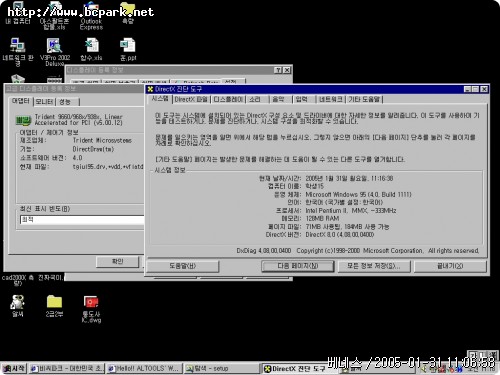Open the 기타 도움말 tab

(x=364, y=99)
